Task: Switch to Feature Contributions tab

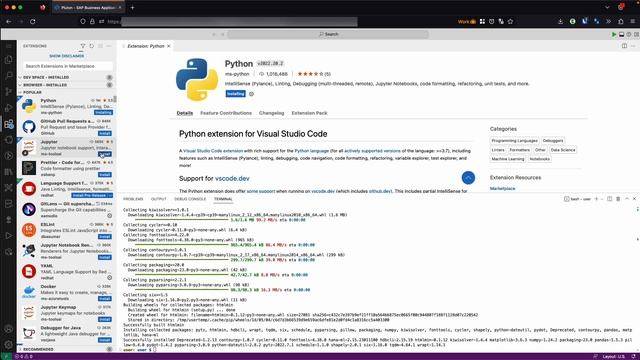Action: click(226, 113)
